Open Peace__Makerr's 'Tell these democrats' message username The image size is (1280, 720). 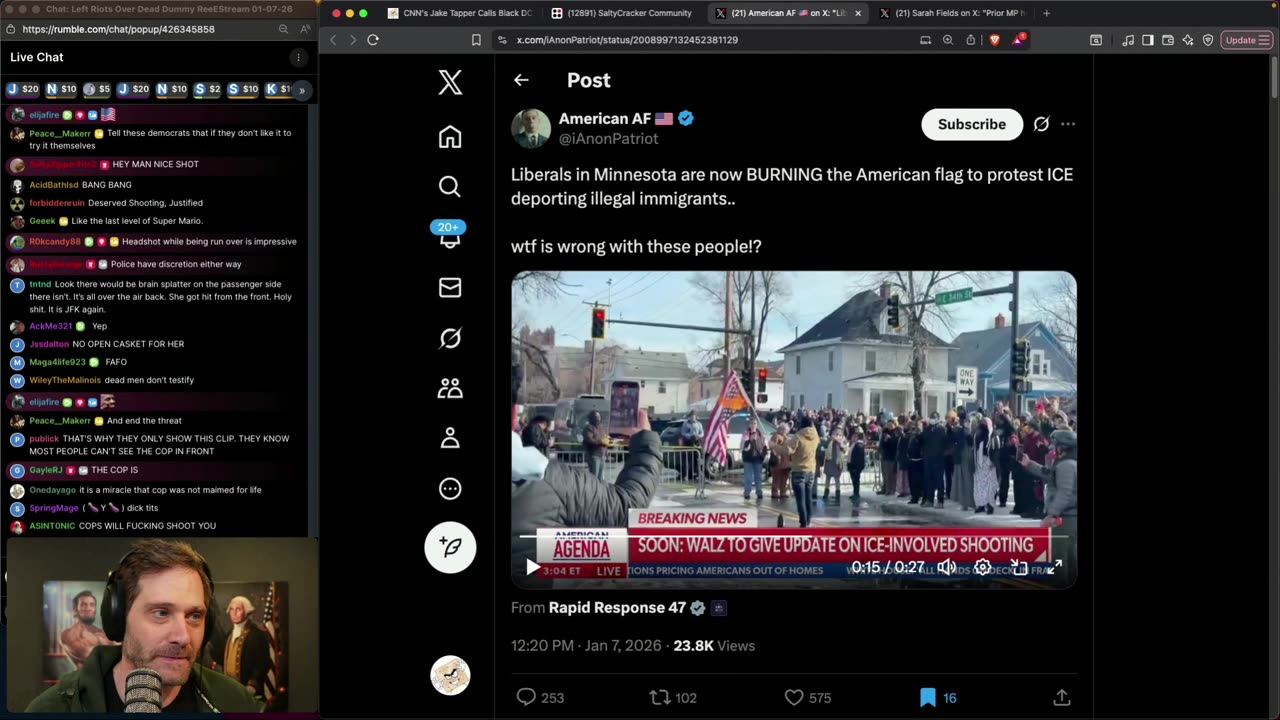click(x=60, y=133)
